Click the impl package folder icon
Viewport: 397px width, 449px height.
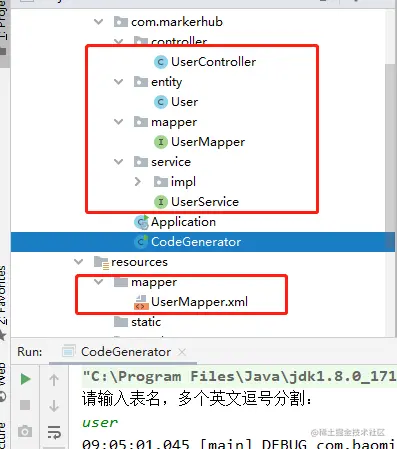click(161, 182)
